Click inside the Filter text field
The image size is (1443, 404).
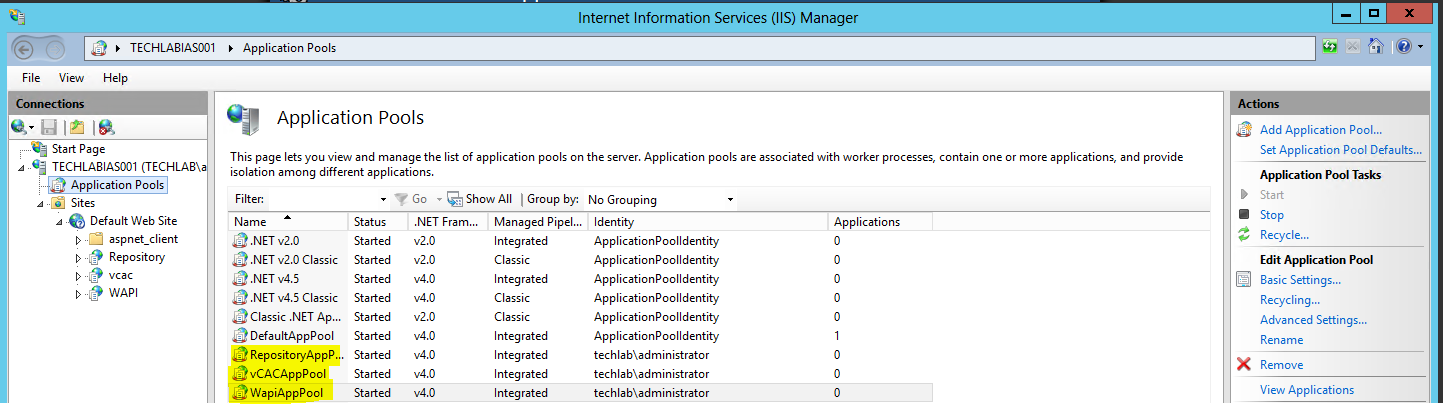[323, 199]
